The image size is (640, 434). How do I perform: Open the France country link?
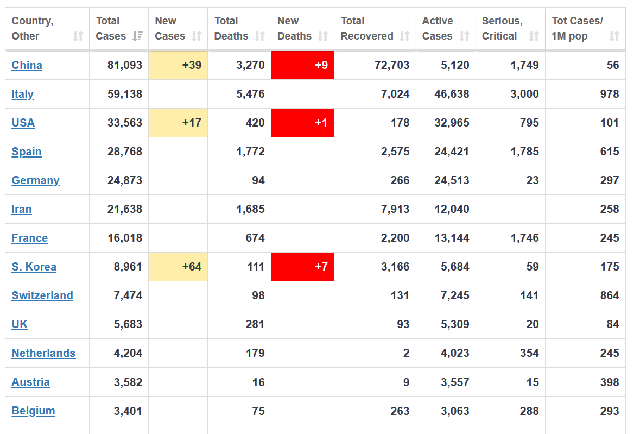(29, 238)
